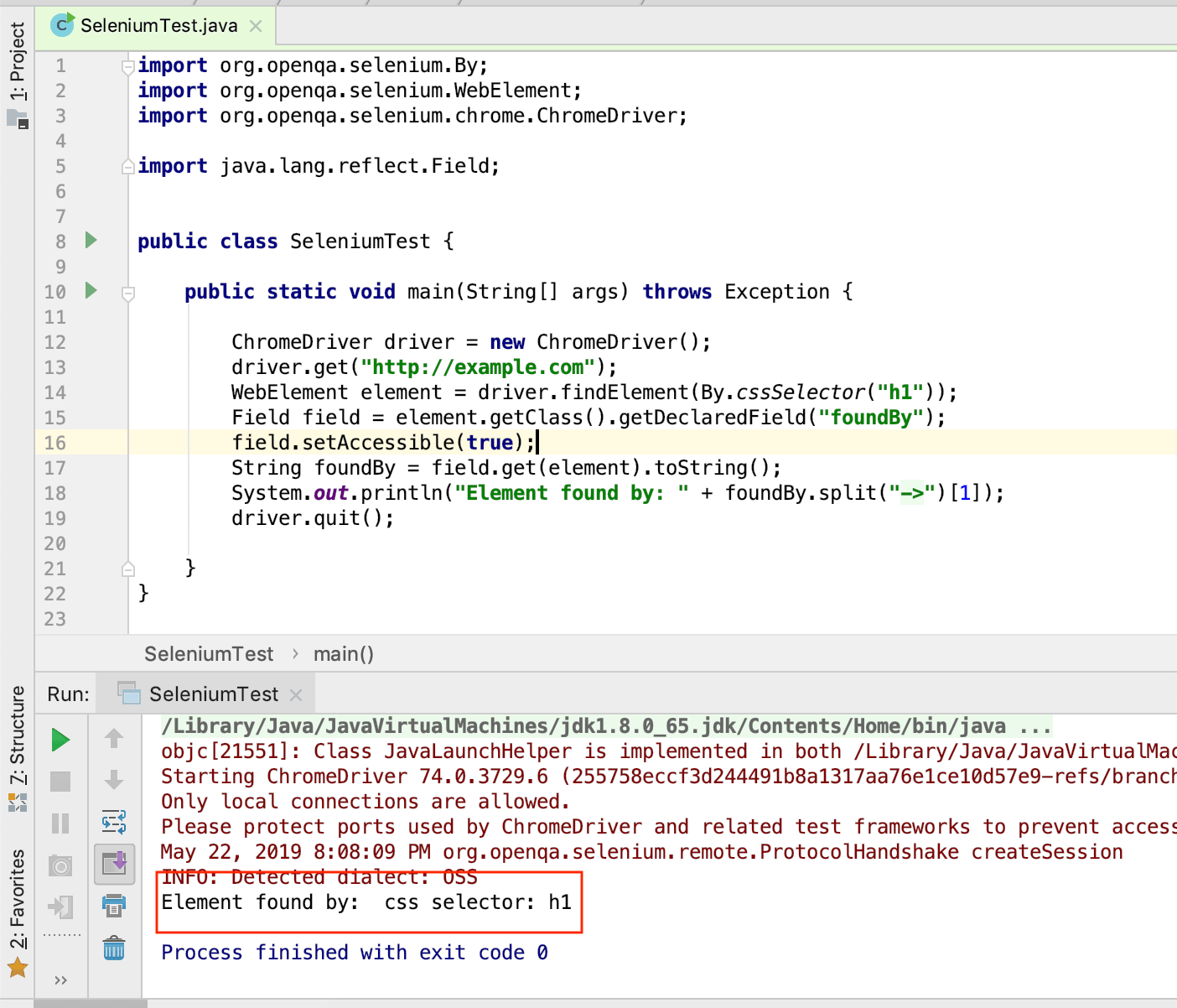Open the Favorites panel via star icon
This screenshot has height=1008, width=1177.
tap(18, 967)
